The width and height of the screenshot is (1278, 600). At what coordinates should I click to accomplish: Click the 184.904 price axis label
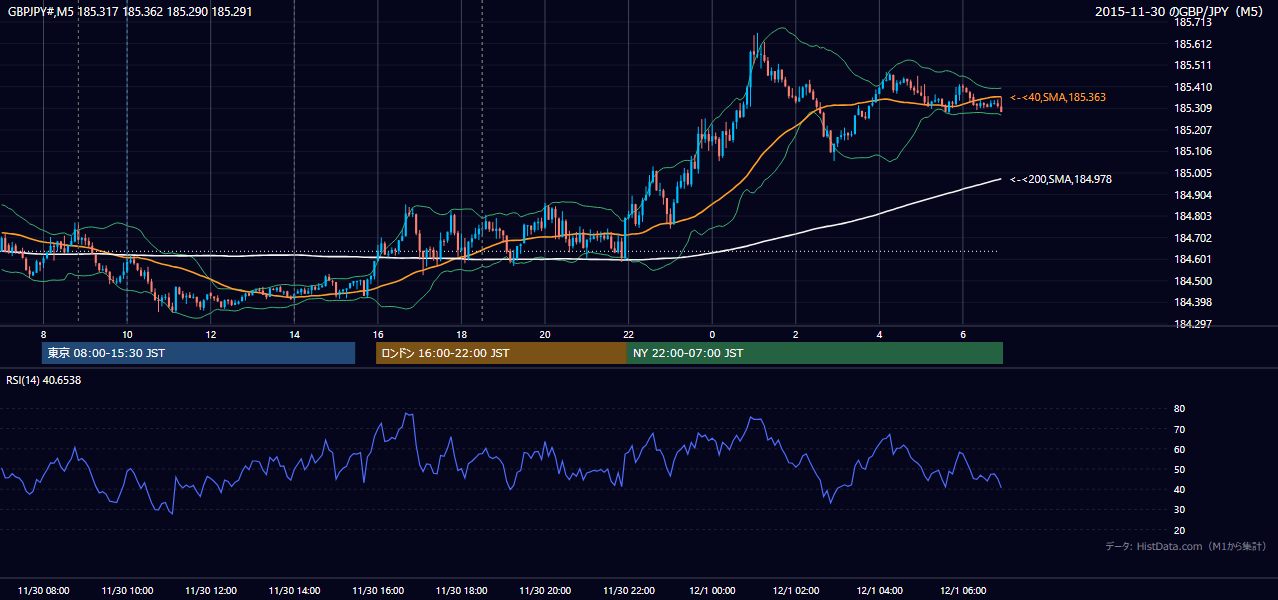point(1193,195)
